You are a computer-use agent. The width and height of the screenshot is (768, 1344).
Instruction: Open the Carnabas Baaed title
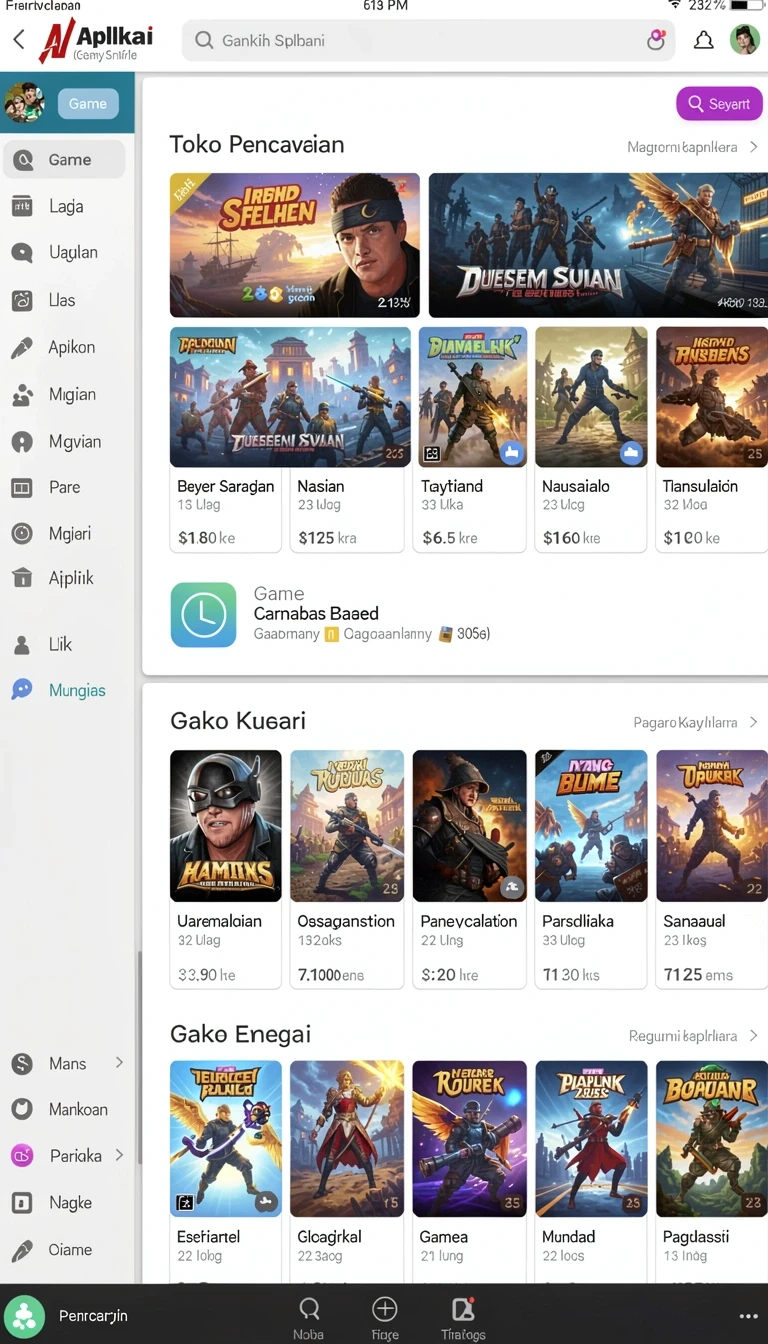pyautogui.click(x=316, y=613)
